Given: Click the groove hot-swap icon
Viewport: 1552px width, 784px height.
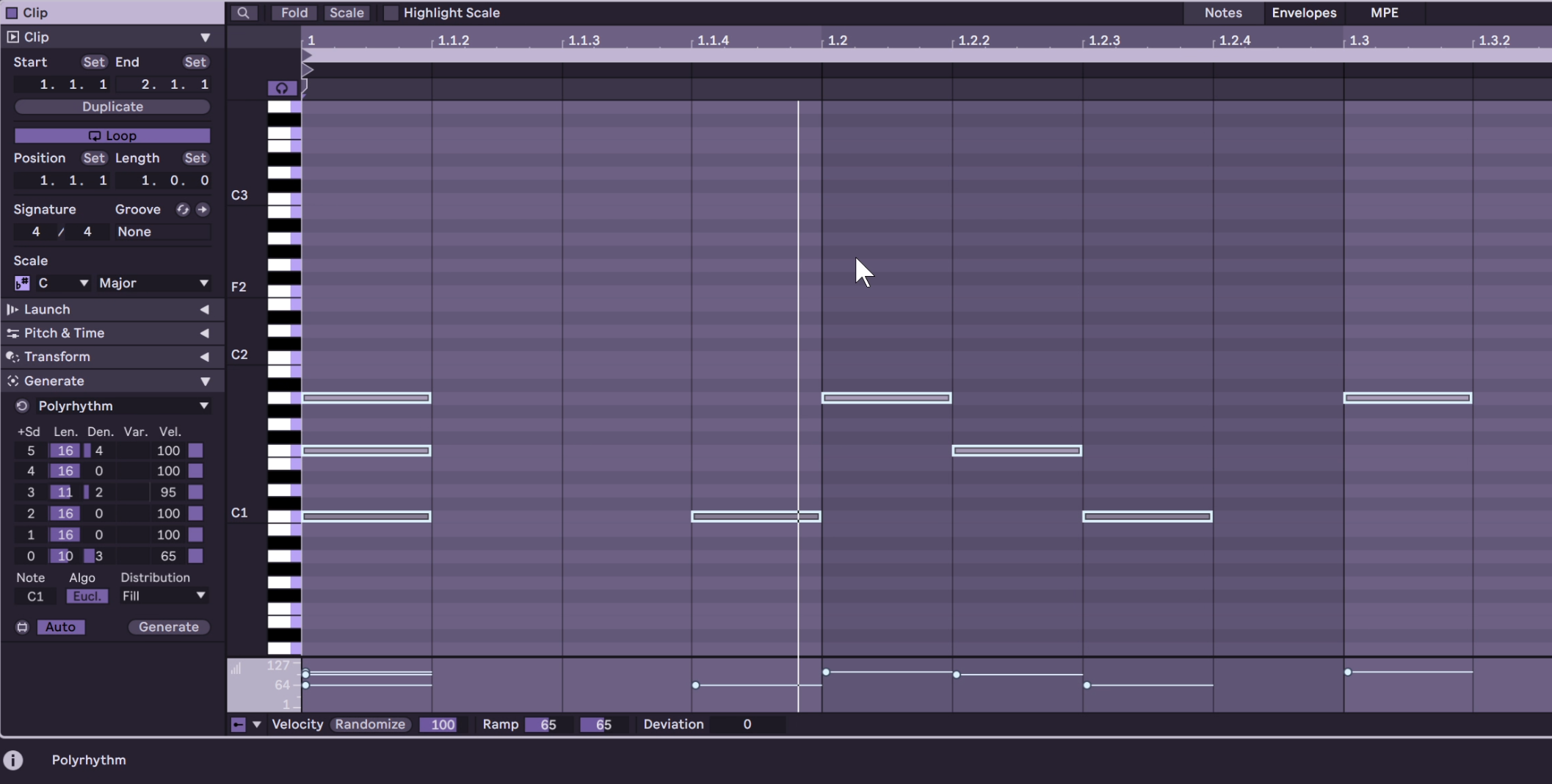Looking at the screenshot, I should click(x=183, y=210).
